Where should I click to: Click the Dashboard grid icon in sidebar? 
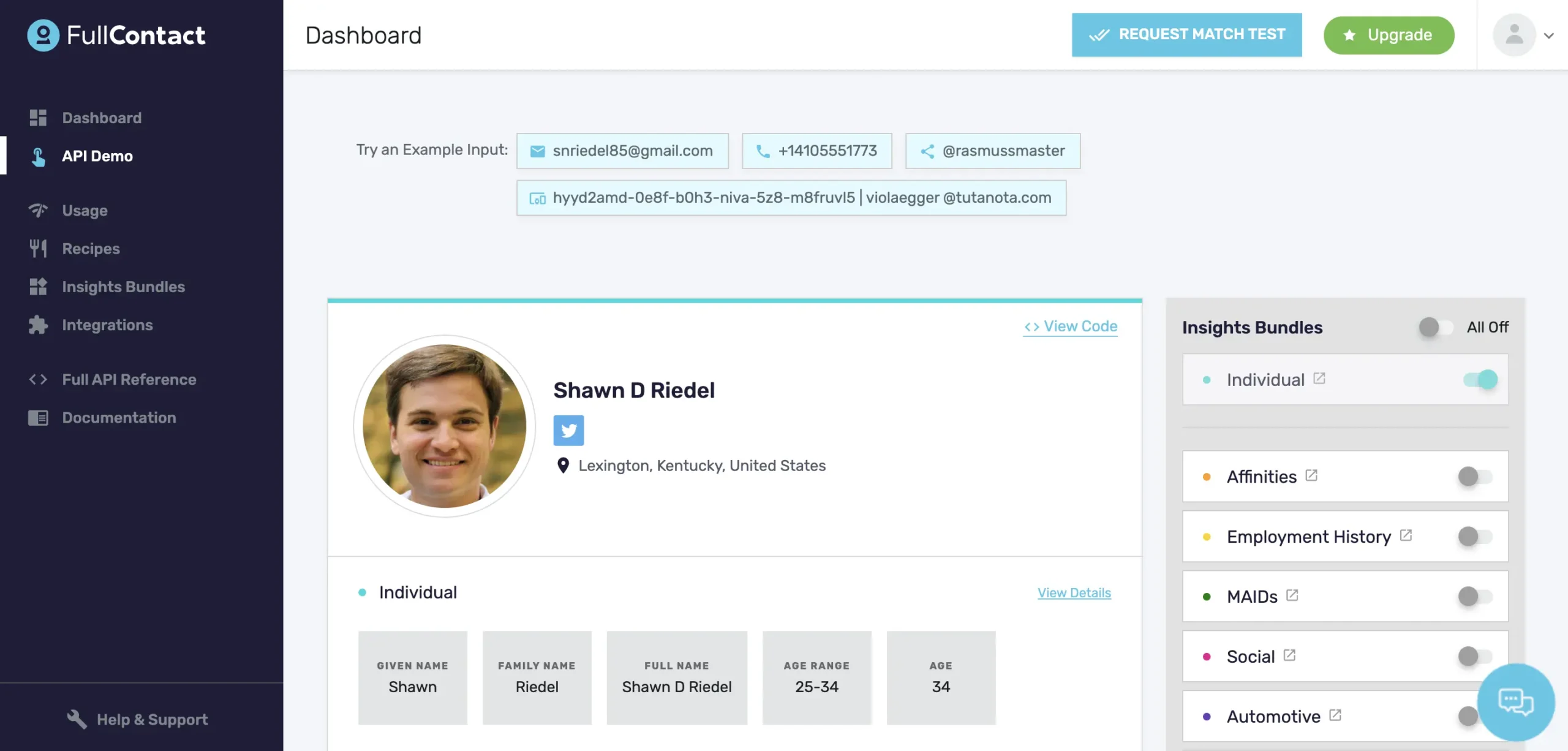coord(38,118)
